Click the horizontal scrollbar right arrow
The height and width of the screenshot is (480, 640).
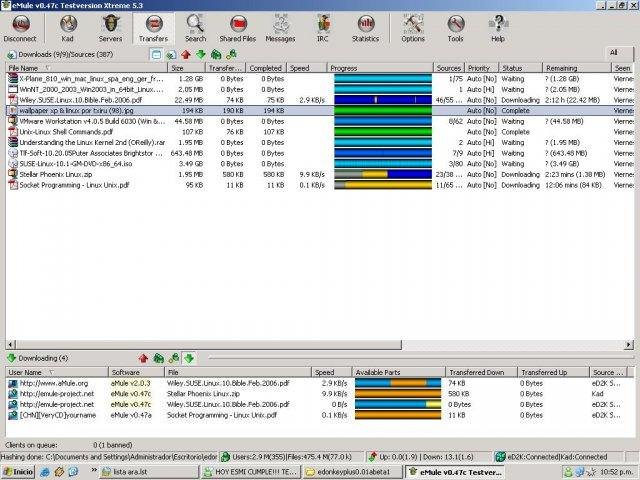(629, 345)
